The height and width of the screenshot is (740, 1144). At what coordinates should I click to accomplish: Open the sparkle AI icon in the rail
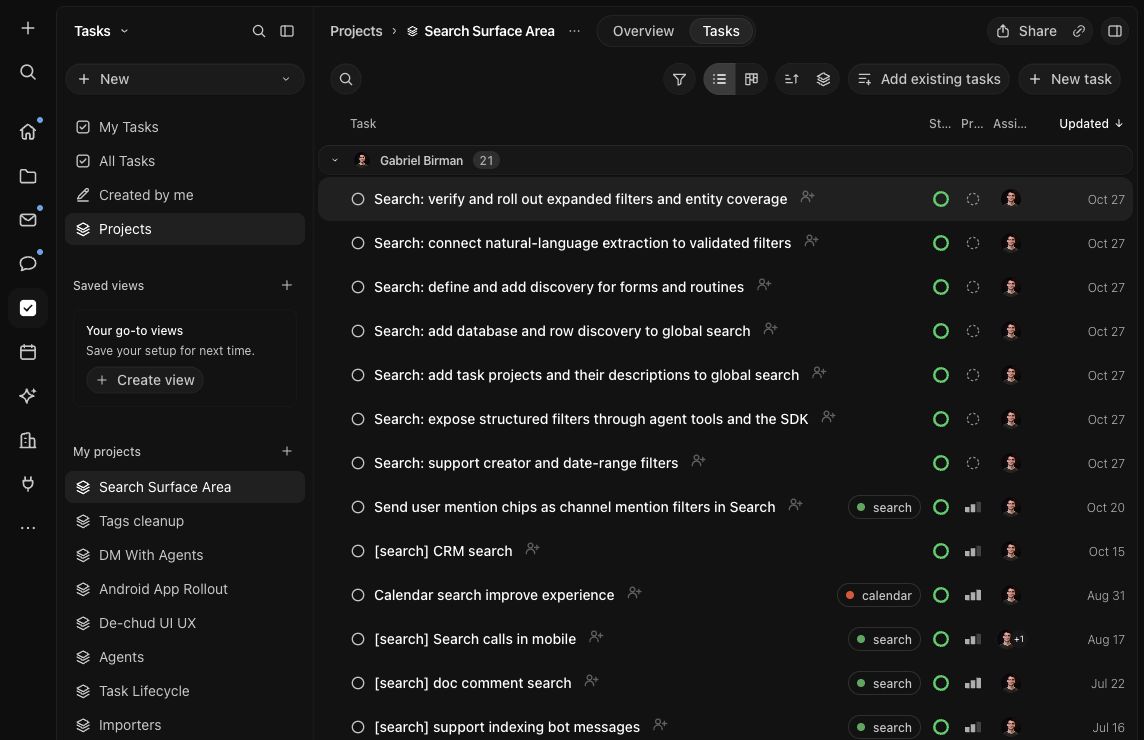tap(28, 396)
